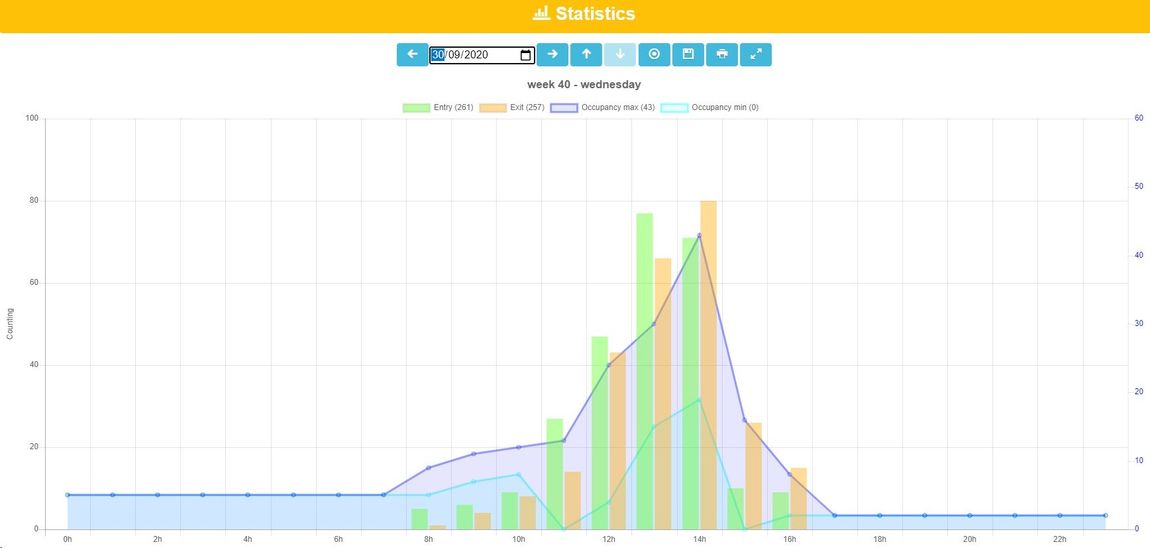Expand chart to fullscreen
Viewport: 1150px width, 548px height.
755,54
